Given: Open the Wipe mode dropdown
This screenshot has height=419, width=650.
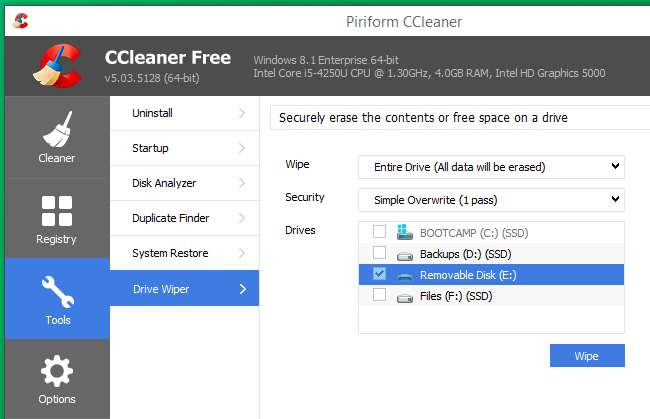Looking at the screenshot, I should [x=491, y=167].
